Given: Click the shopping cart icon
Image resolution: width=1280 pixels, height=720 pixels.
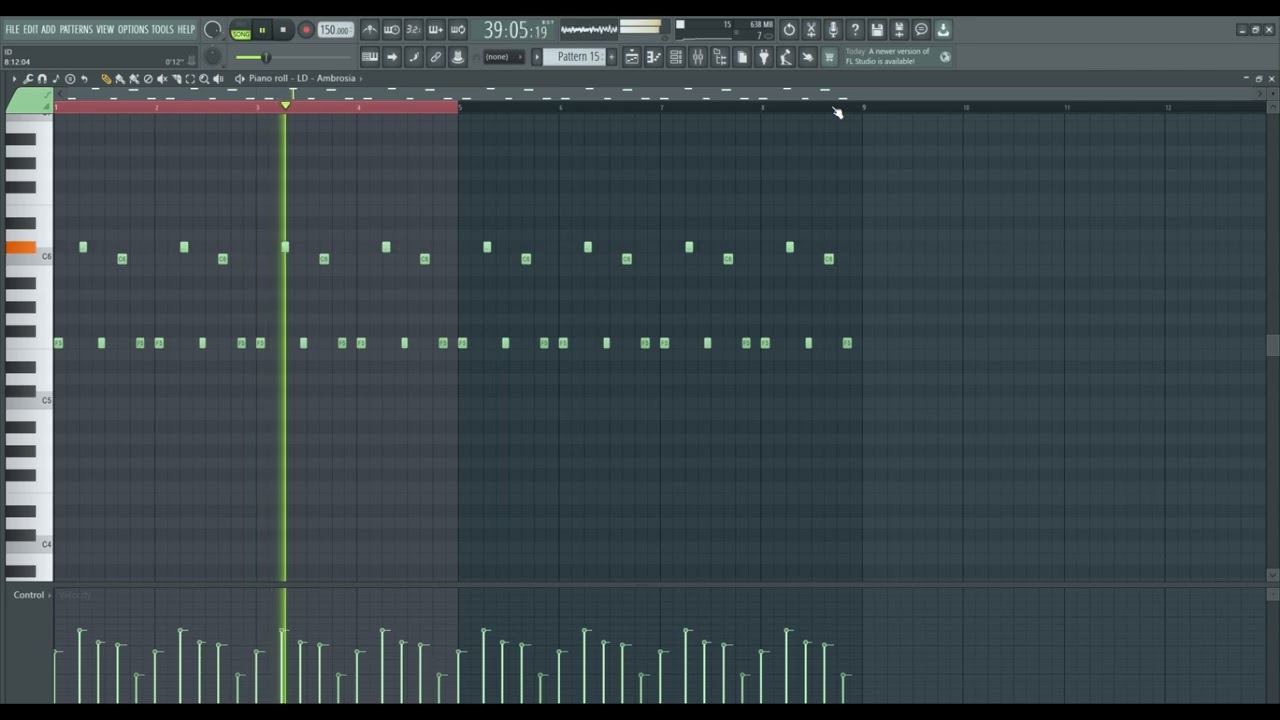Looking at the screenshot, I should pos(829,57).
